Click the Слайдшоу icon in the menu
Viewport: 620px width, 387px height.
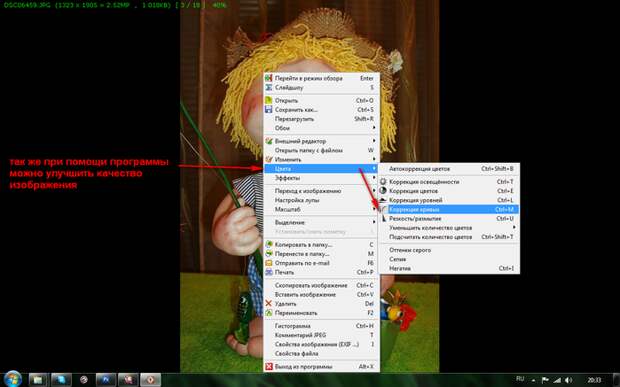[x=268, y=87]
